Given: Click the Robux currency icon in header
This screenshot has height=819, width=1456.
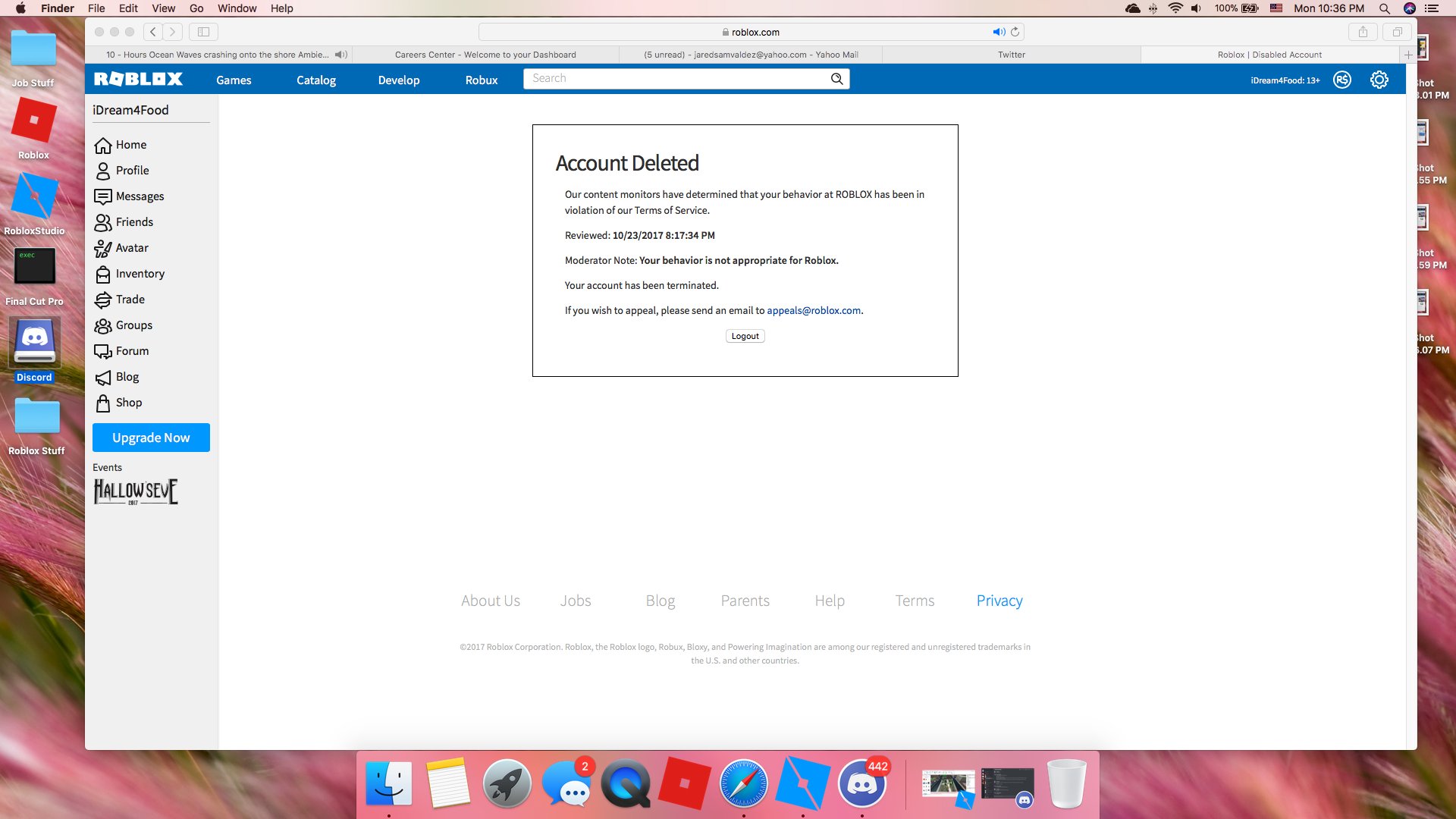Looking at the screenshot, I should coord(1341,80).
